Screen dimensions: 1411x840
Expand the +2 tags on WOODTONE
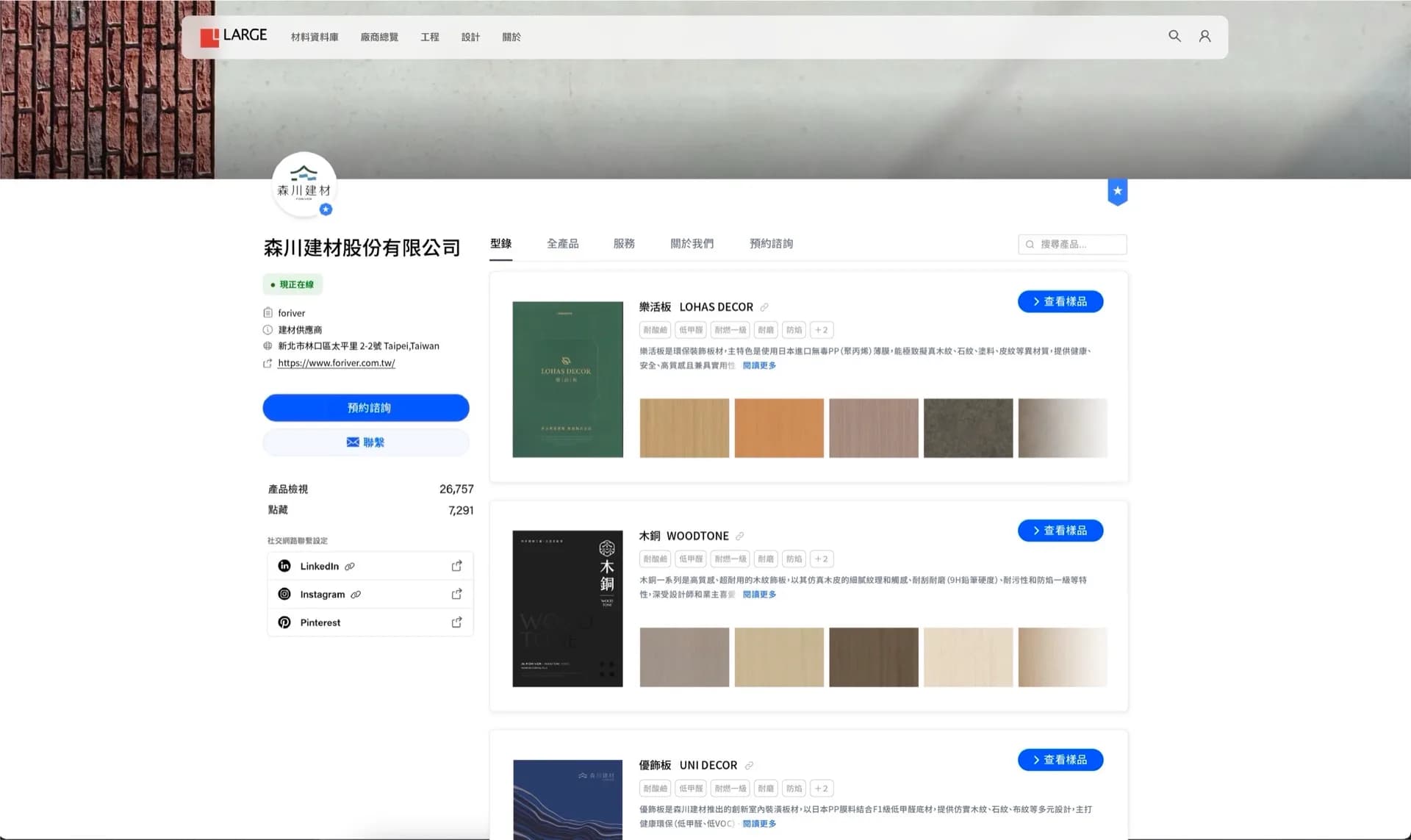click(x=822, y=559)
